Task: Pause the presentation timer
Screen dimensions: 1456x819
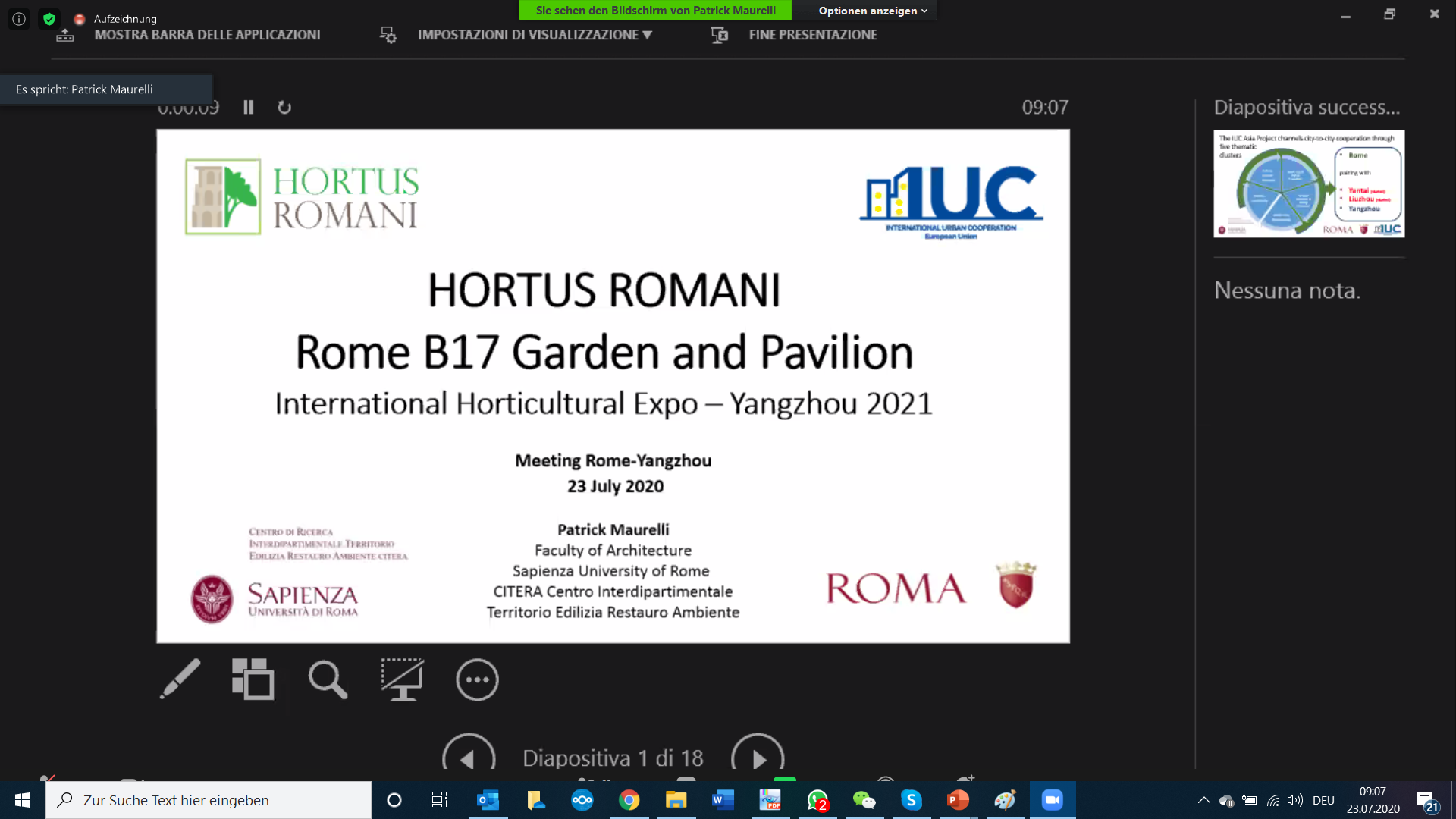Action: 248,108
